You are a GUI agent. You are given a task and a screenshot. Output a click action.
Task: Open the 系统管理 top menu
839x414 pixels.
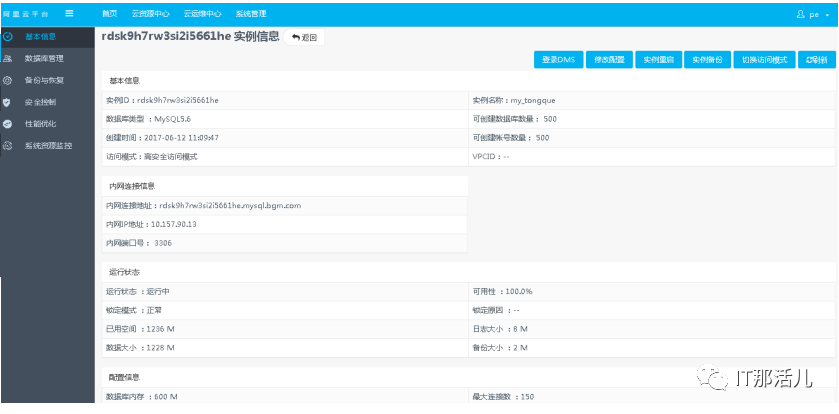click(x=250, y=14)
